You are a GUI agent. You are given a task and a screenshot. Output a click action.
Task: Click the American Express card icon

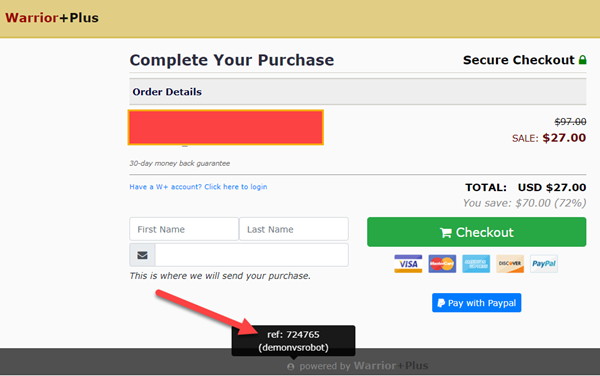[x=476, y=264]
